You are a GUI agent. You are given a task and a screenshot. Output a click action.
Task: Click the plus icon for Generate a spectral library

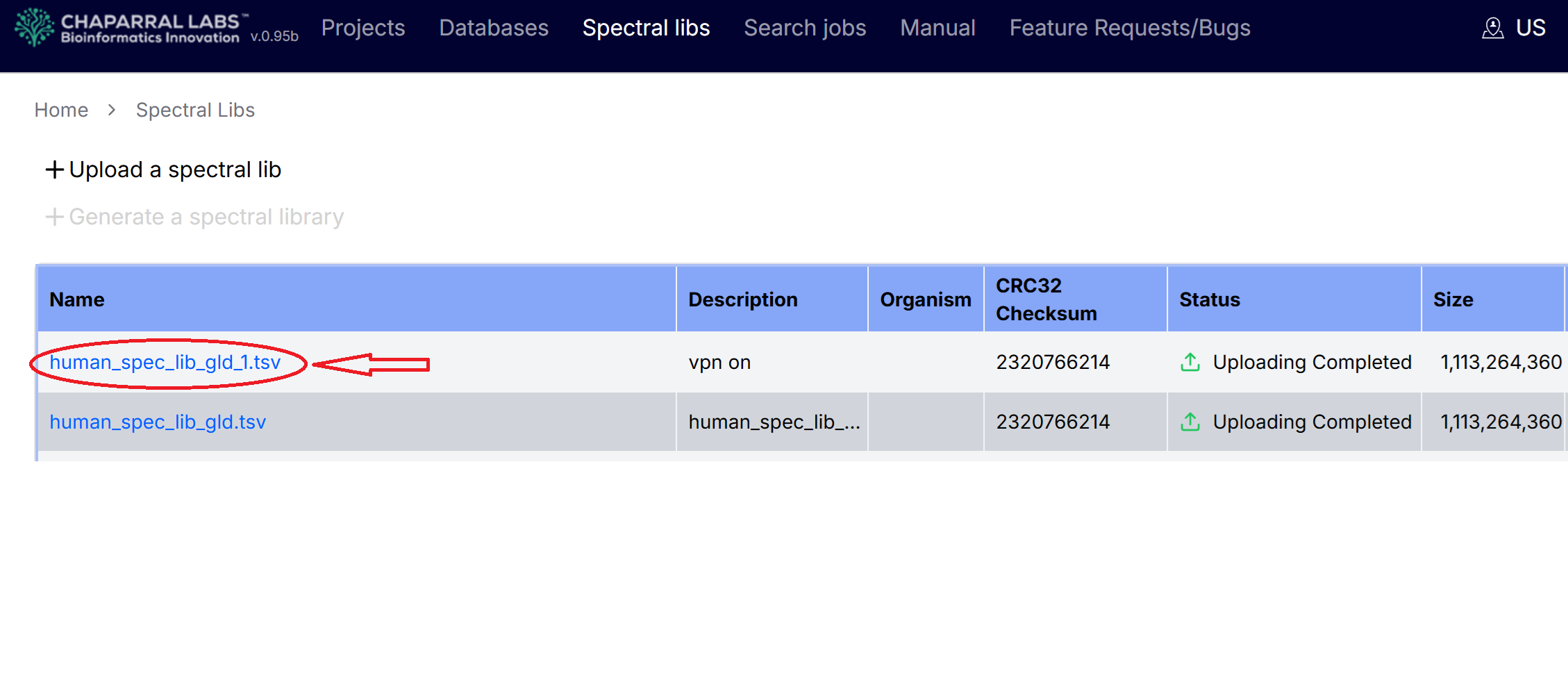click(54, 217)
